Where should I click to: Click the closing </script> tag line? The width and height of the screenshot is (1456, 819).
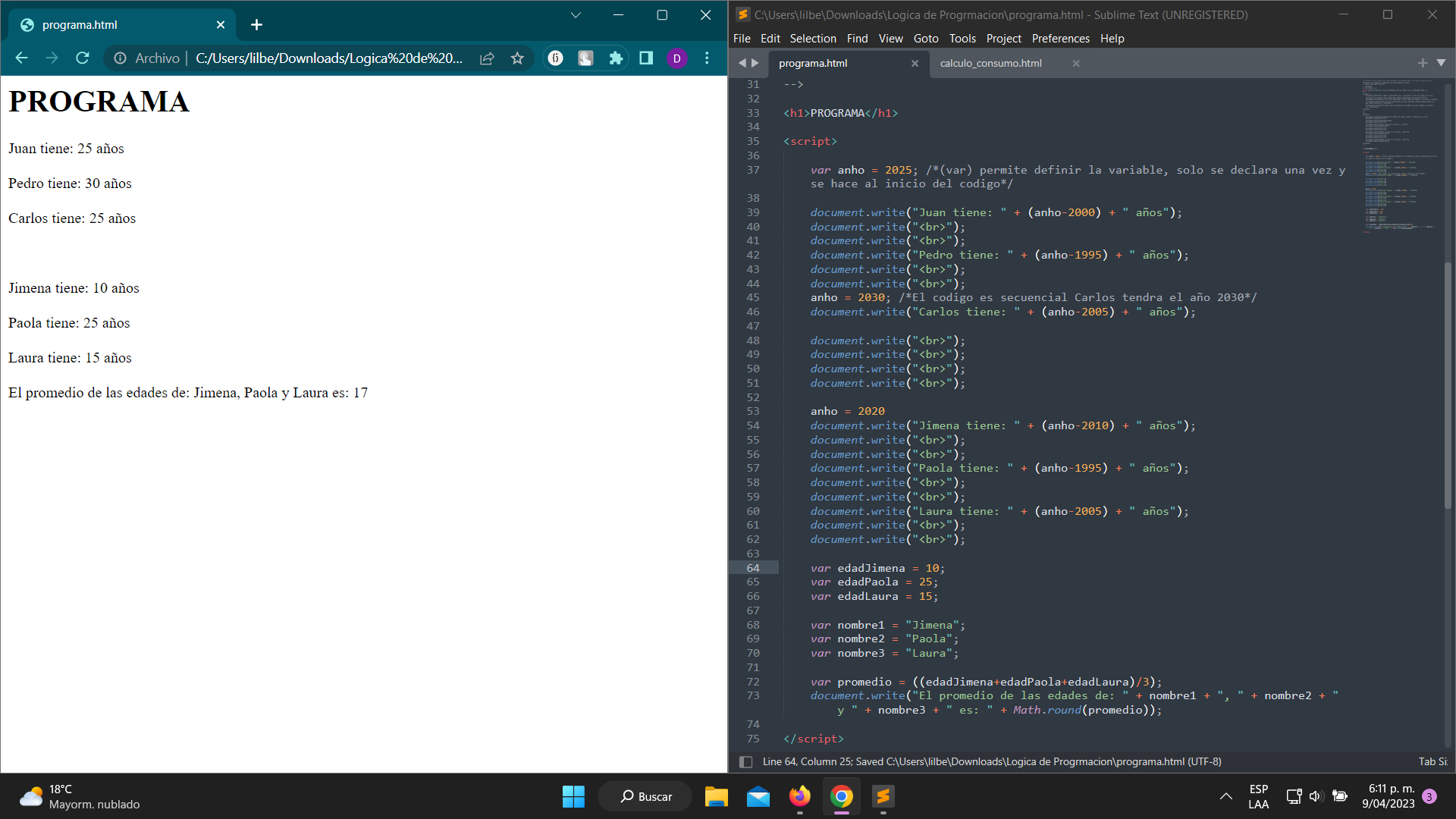[x=813, y=739]
